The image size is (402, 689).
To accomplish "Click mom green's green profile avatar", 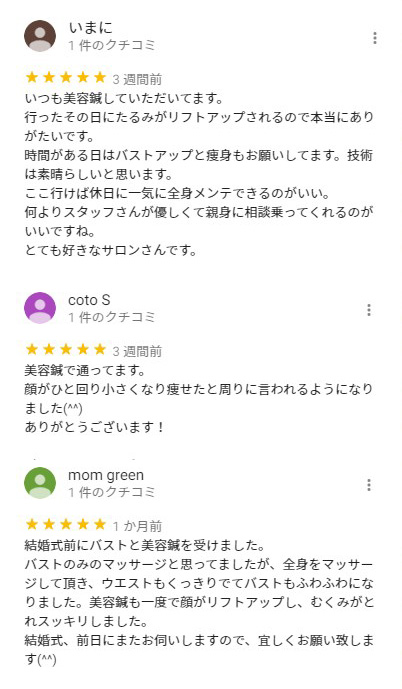I will [40, 483].
